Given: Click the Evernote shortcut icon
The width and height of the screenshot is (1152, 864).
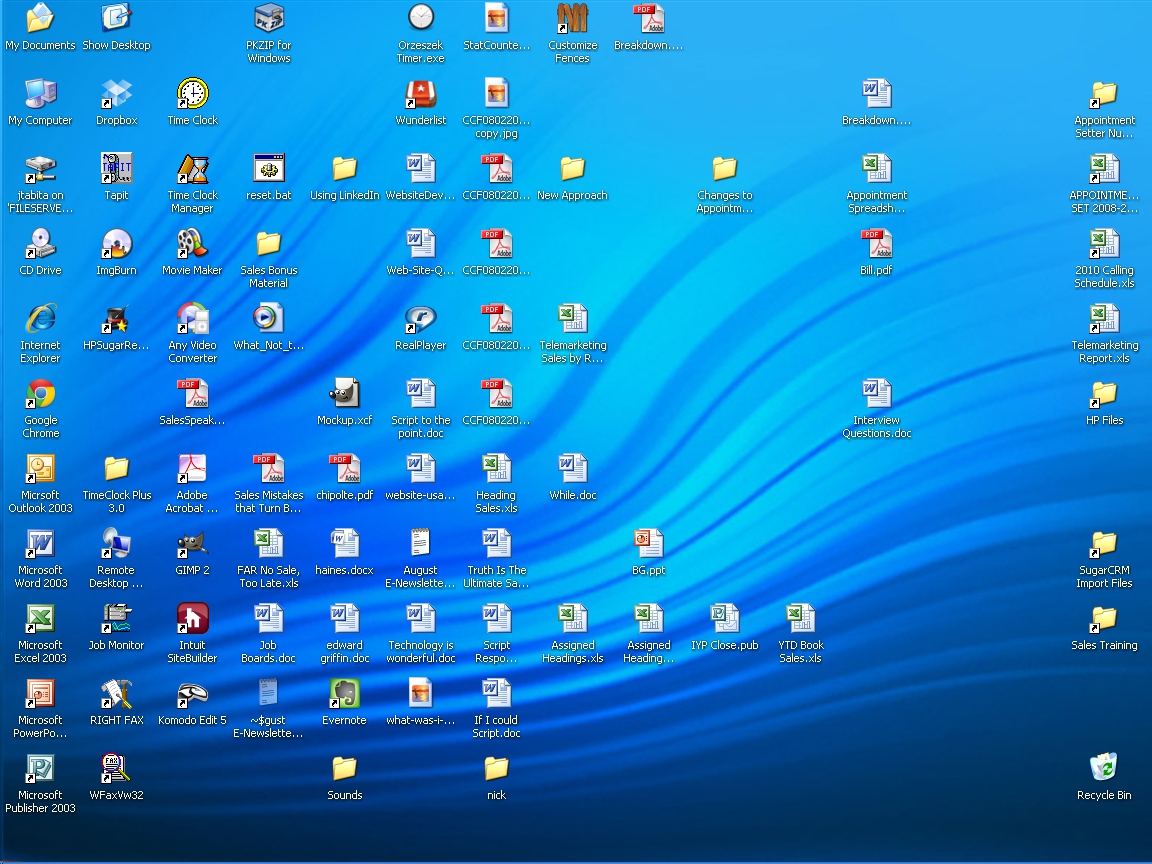Looking at the screenshot, I should [x=345, y=694].
